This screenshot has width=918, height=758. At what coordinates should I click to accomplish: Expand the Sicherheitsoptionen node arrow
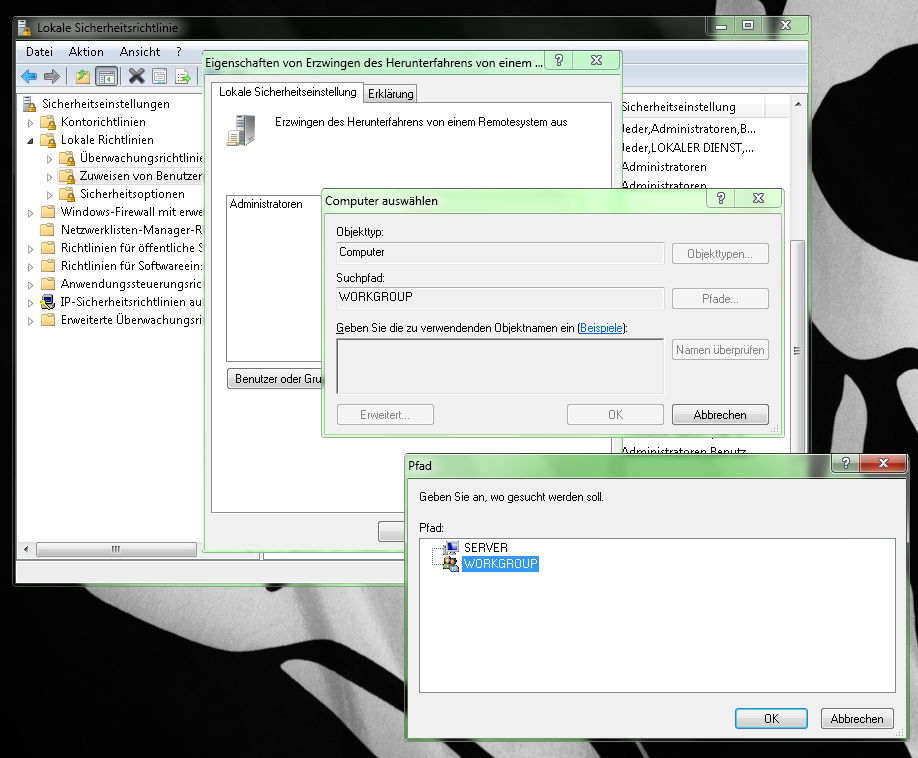pyautogui.click(x=50, y=195)
